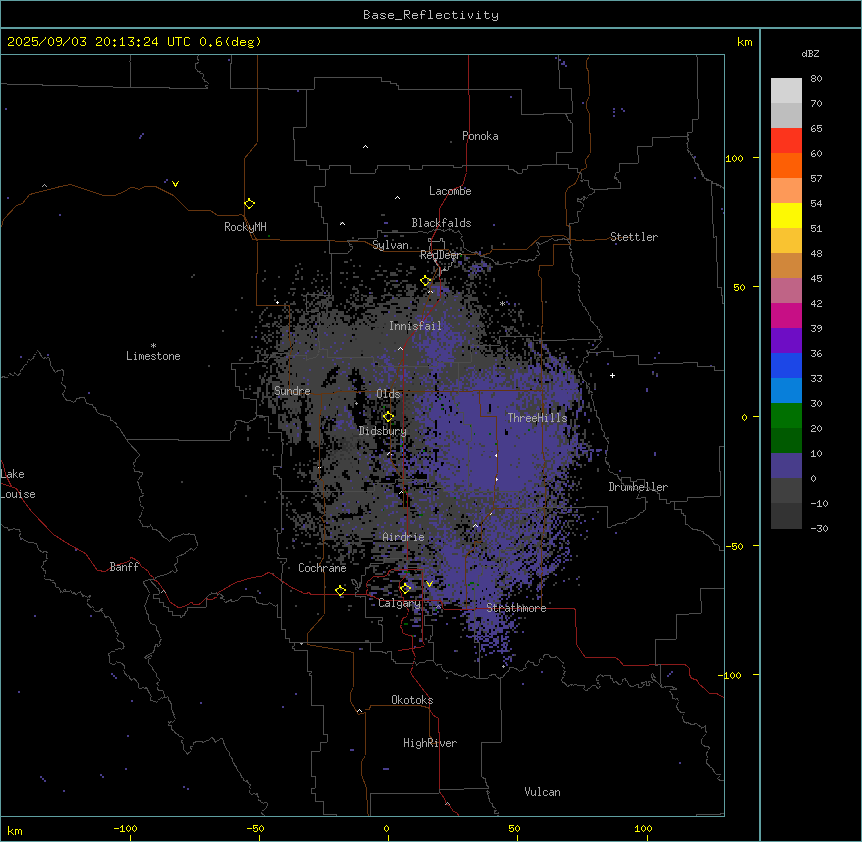Click the 100 tick on bottom axis
The height and width of the screenshot is (842, 862).
click(643, 828)
